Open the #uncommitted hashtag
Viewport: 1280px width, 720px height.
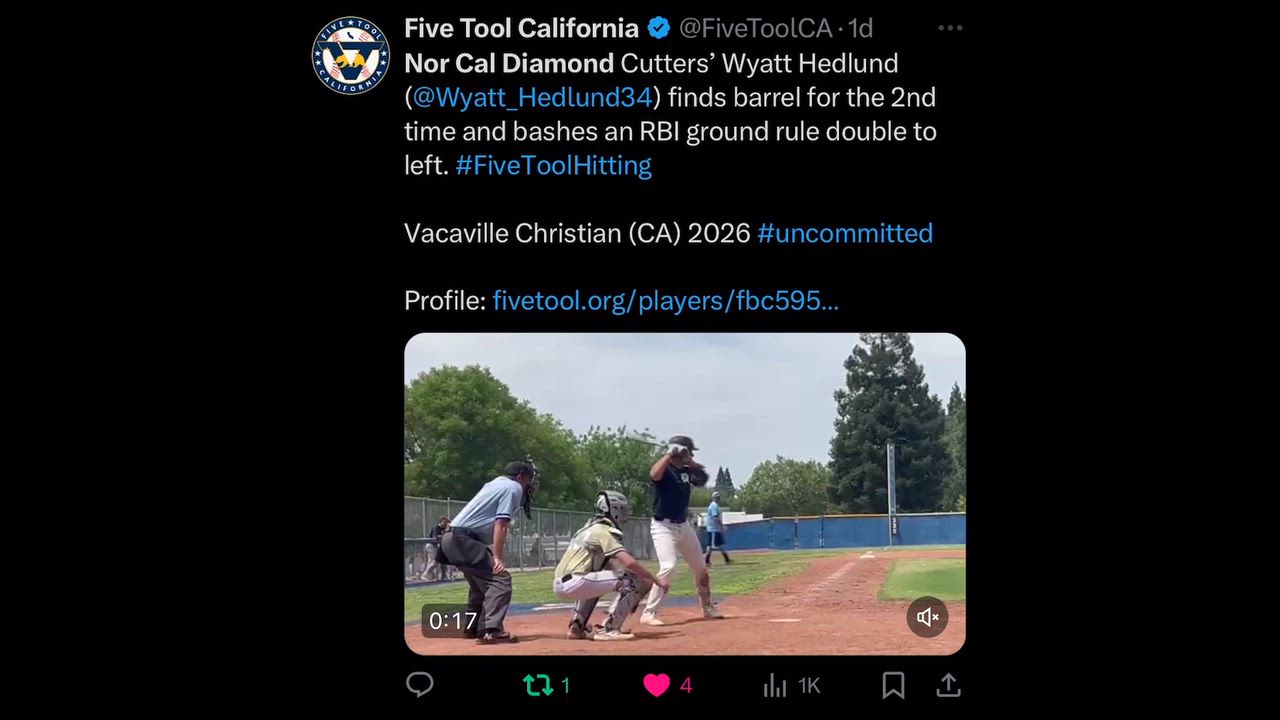click(845, 233)
